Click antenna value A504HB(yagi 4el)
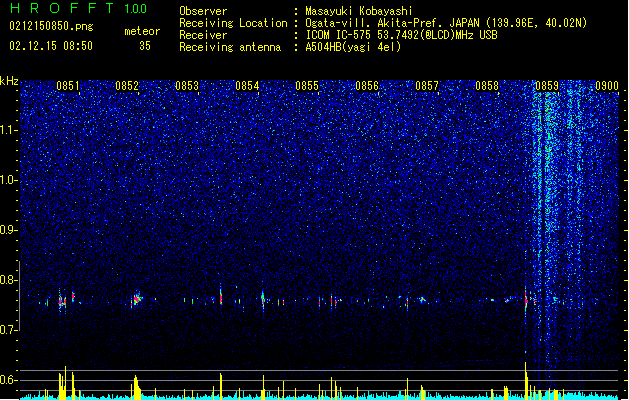629x400 pixels. pyautogui.click(x=353, y=47)
